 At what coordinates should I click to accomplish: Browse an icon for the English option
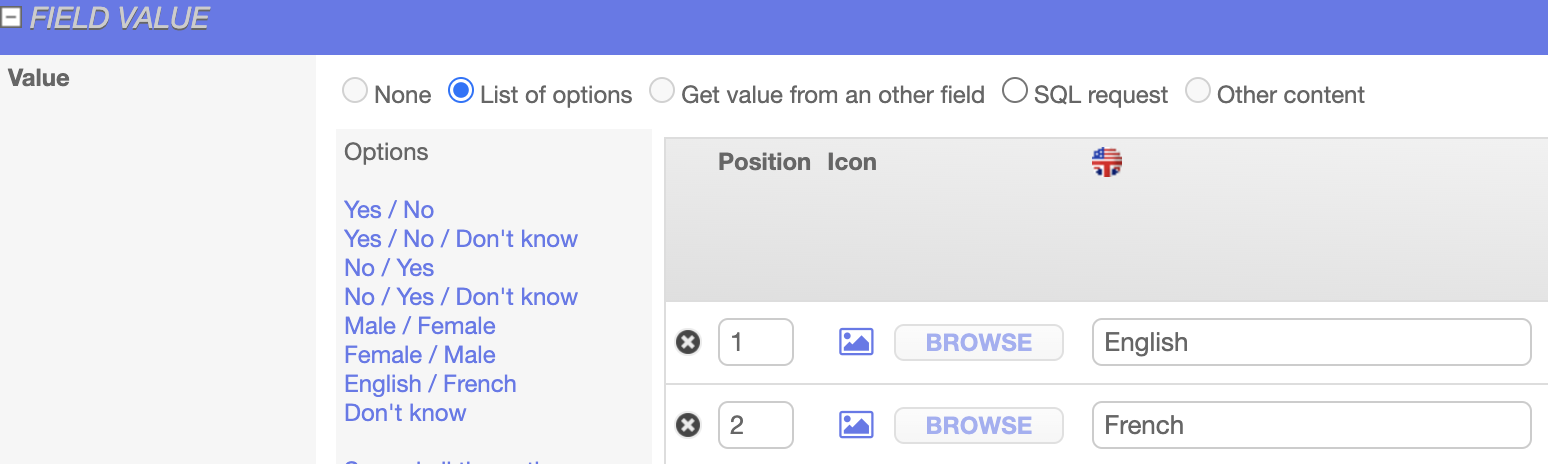(x=978, y=343)
